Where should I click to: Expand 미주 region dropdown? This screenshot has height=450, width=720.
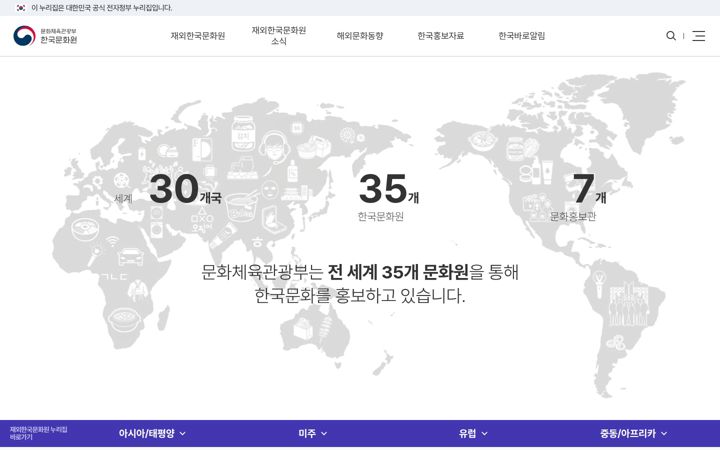coord(312,433)
